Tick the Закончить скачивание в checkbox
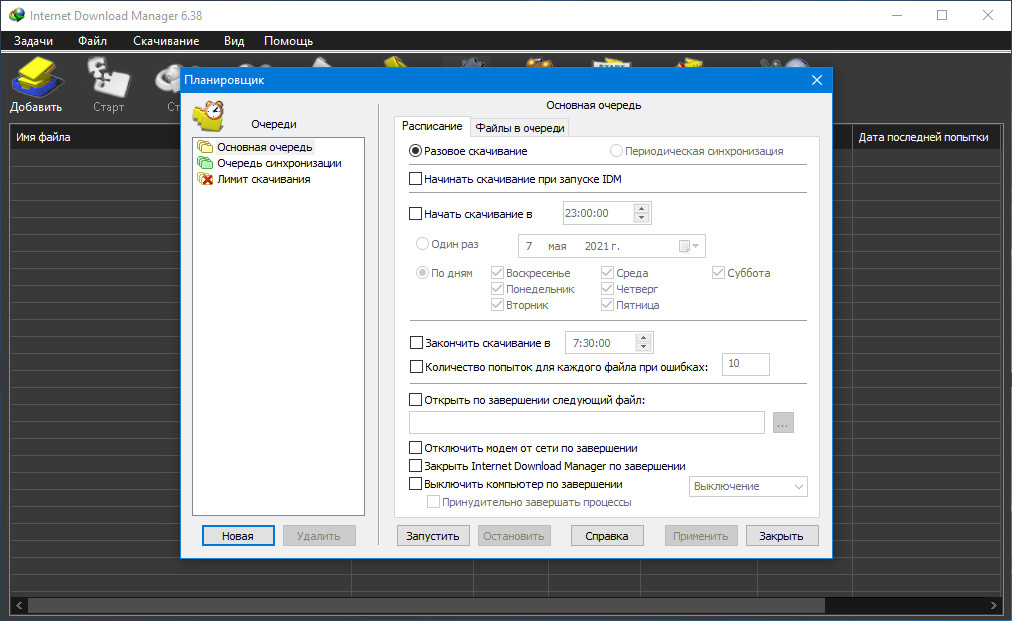The height and width of the screenshot is (621, 1012). point(416,343)
